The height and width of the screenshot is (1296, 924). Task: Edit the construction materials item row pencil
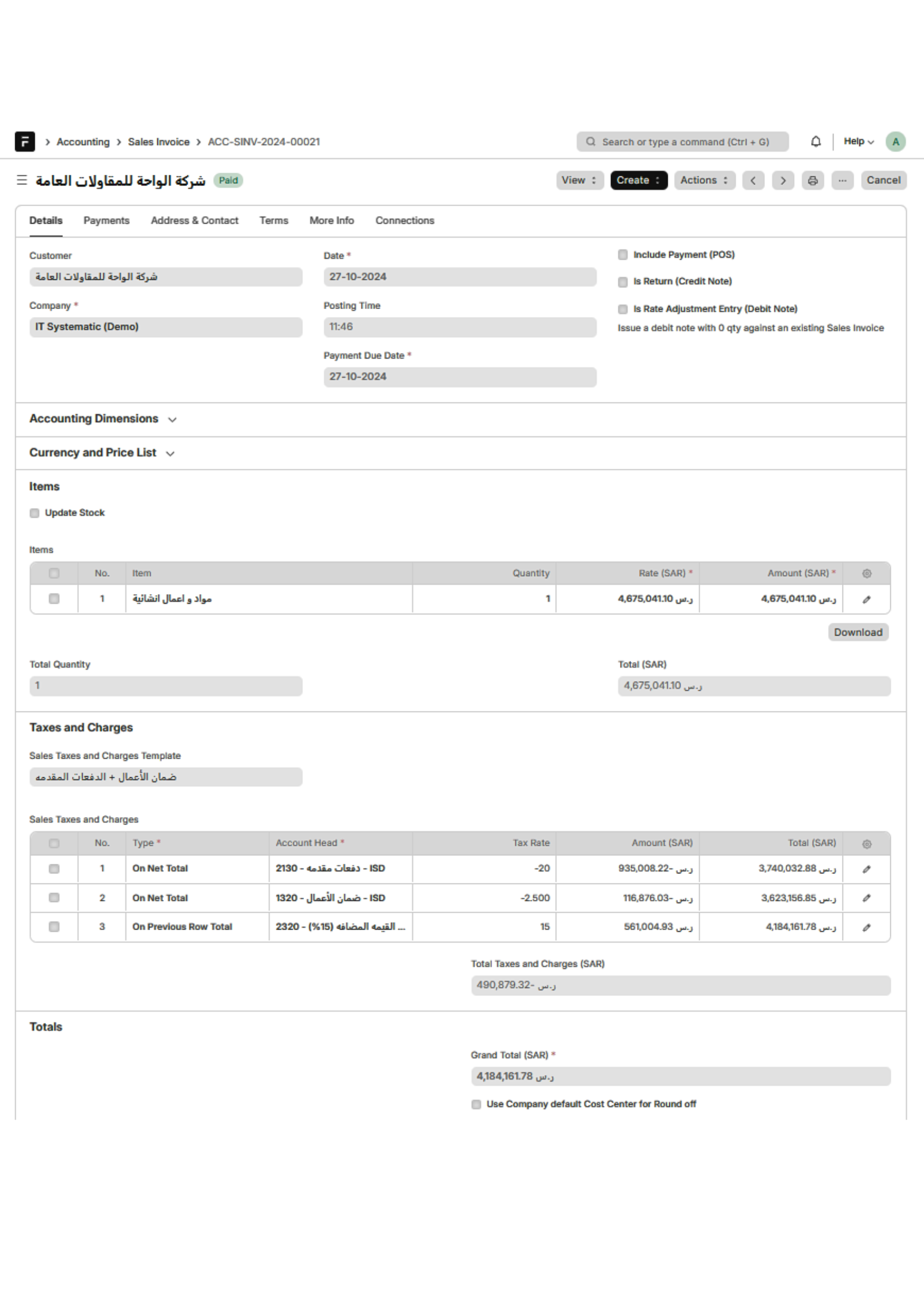(866, 599)
